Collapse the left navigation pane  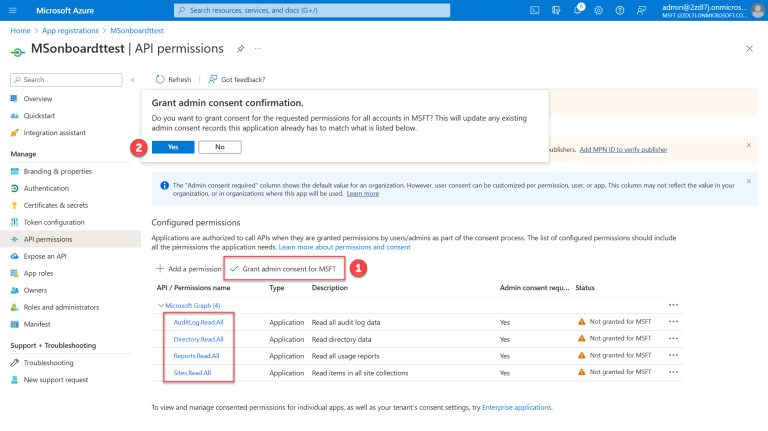(x=133, y=79)
